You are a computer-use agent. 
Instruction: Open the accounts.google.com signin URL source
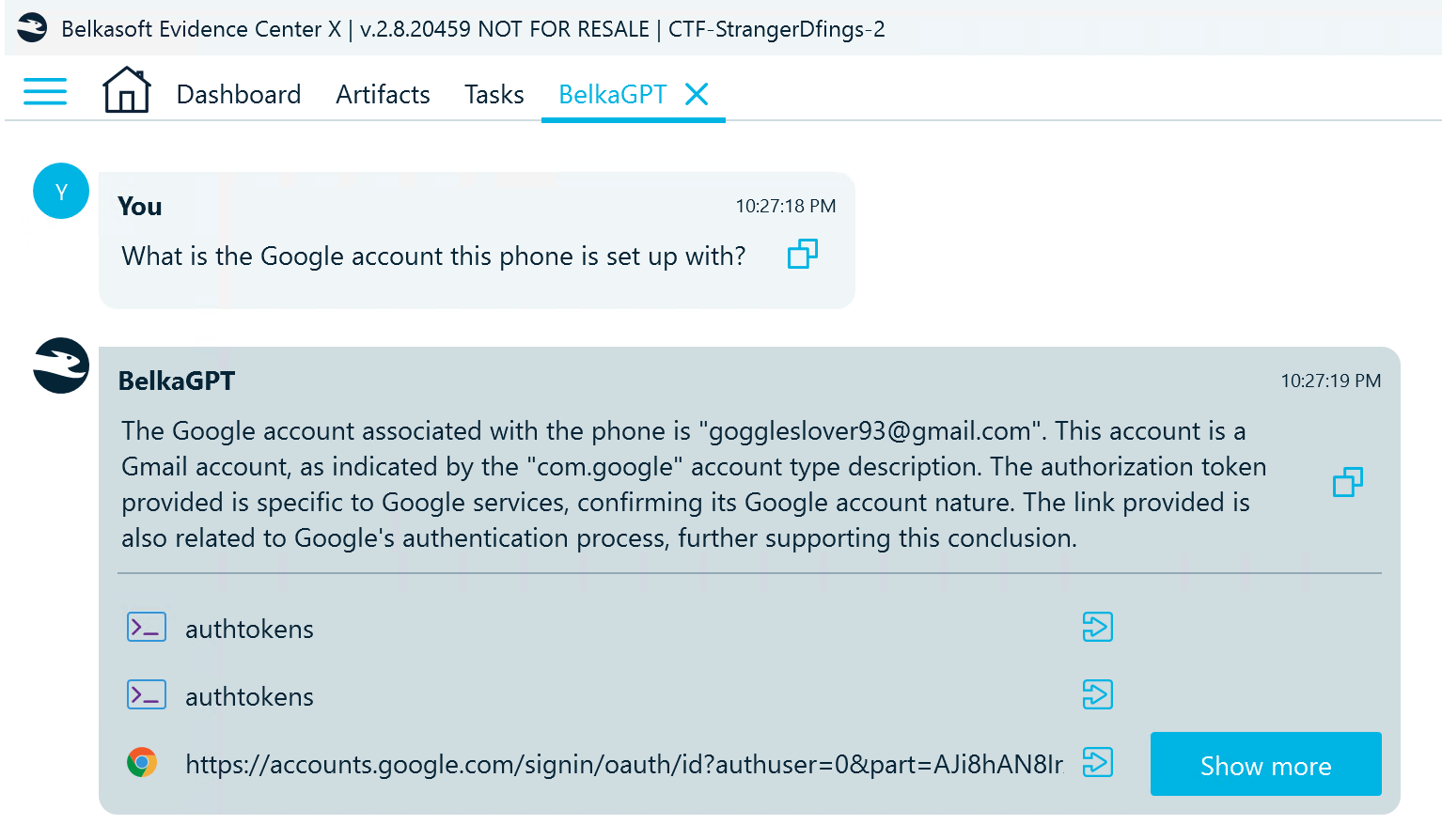(624, 764)
